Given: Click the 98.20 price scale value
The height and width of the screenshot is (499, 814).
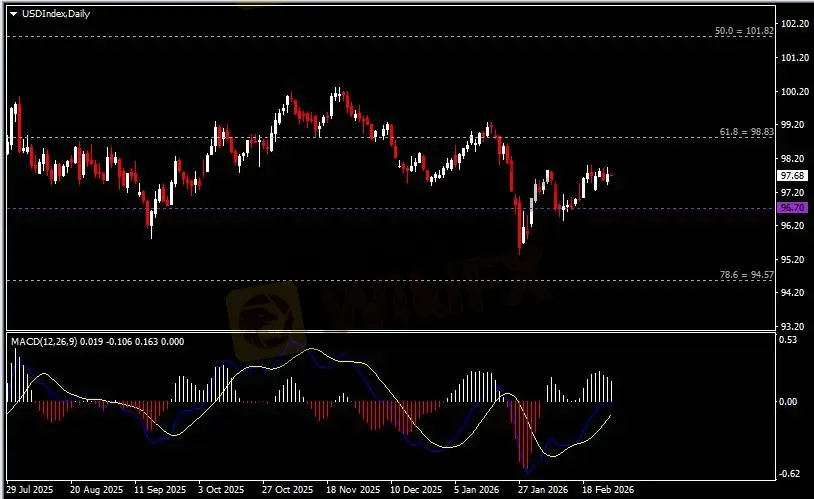Looking at the screenshot, I should coord(795,158).
